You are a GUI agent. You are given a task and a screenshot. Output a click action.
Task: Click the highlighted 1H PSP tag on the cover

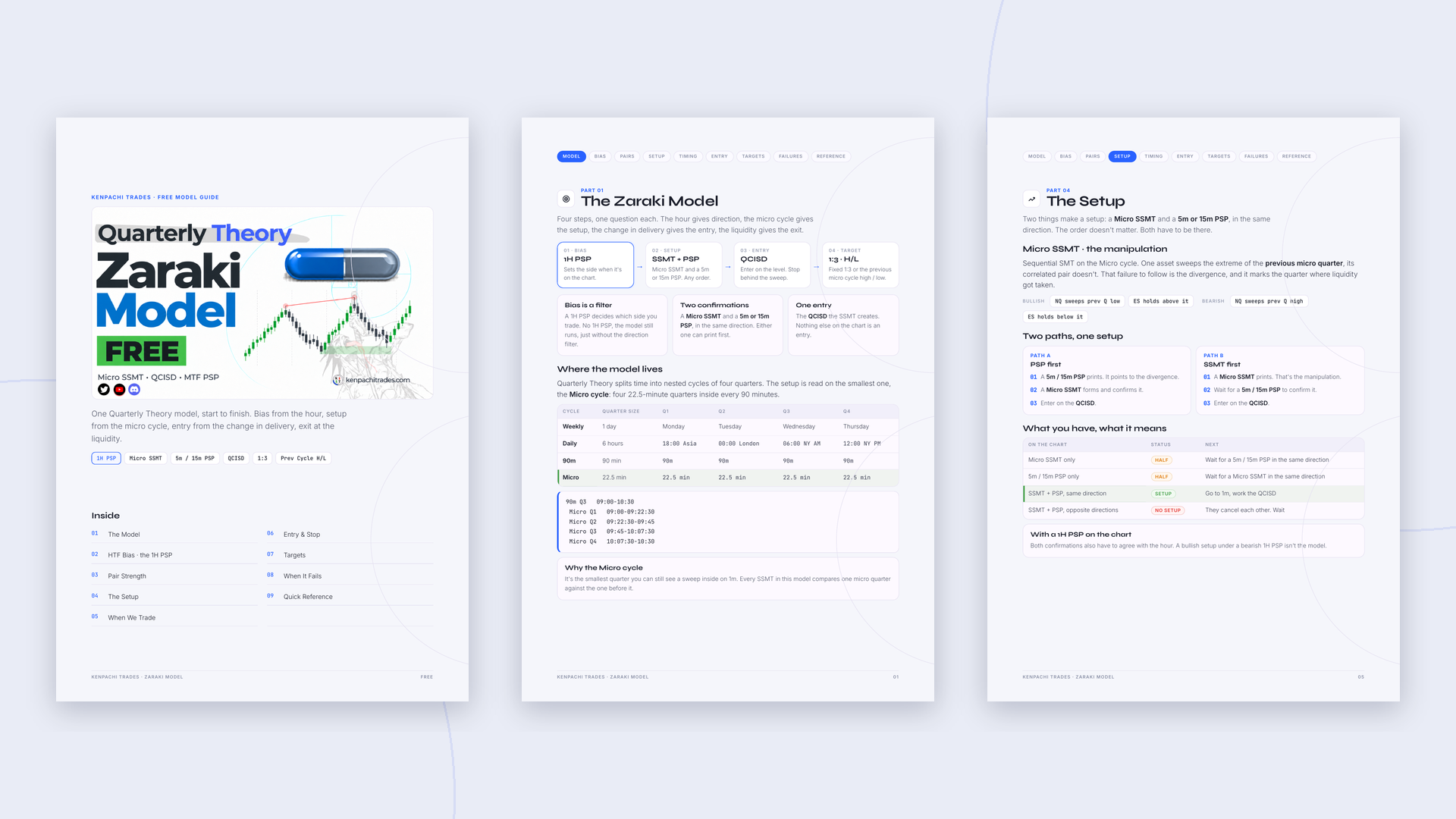106,458
